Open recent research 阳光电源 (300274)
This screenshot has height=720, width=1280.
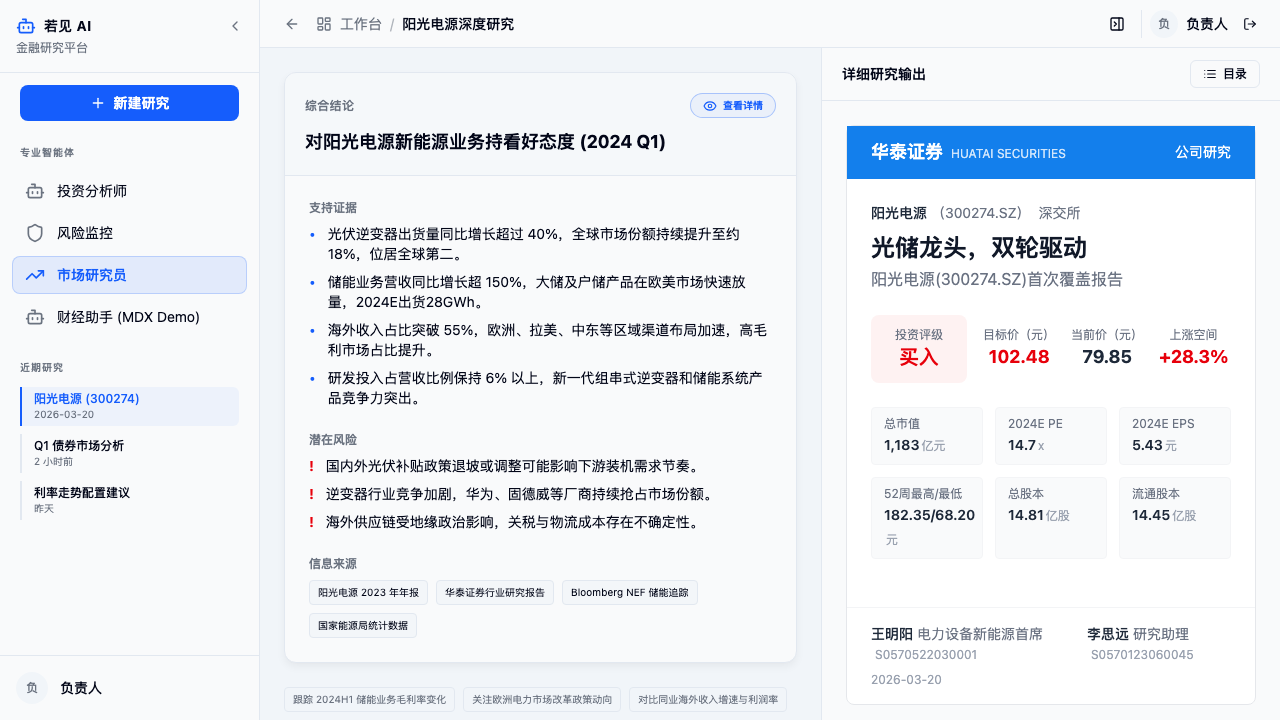click(x=129, y=406)
